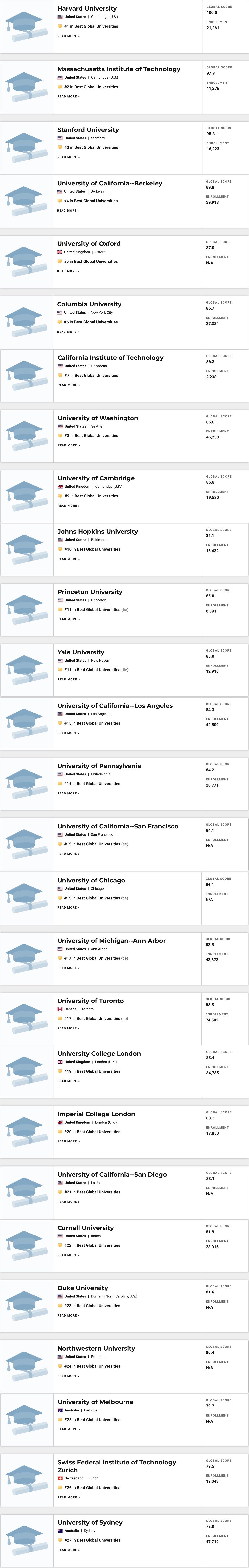
Task: Click the US flag icon under Stanford University
Action: coord(60,138)
